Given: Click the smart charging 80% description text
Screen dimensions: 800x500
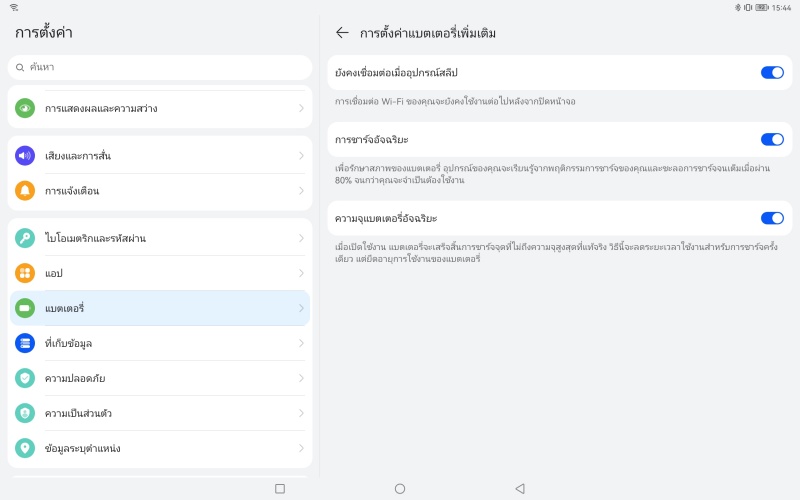Looking at the screenshot, I should (x=553, y=174).
